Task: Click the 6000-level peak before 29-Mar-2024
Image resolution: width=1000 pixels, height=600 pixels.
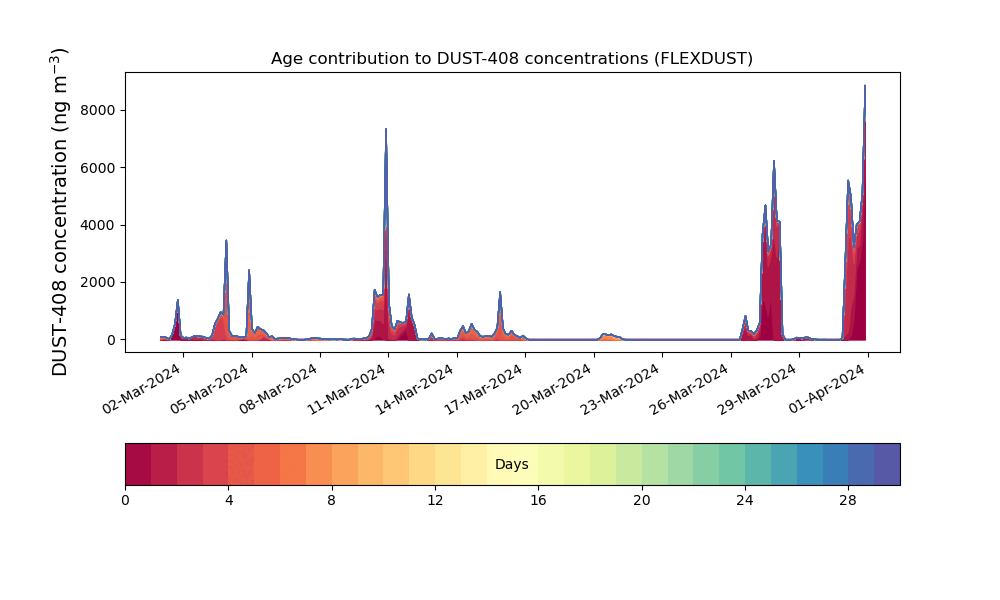Action: (x=774, y=162)
